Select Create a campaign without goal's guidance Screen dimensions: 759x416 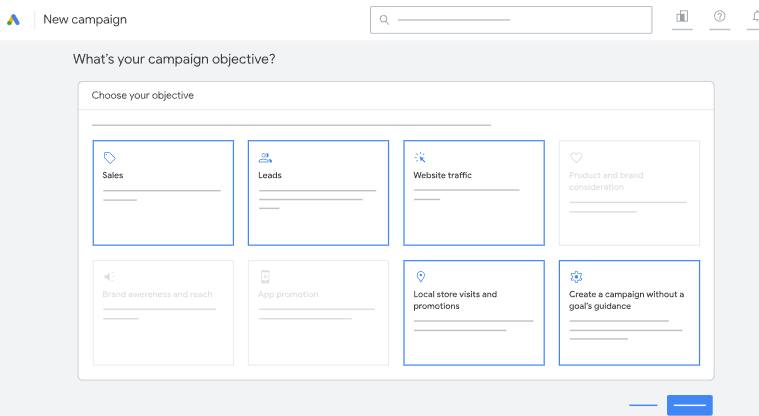click(x=629, y=313)
